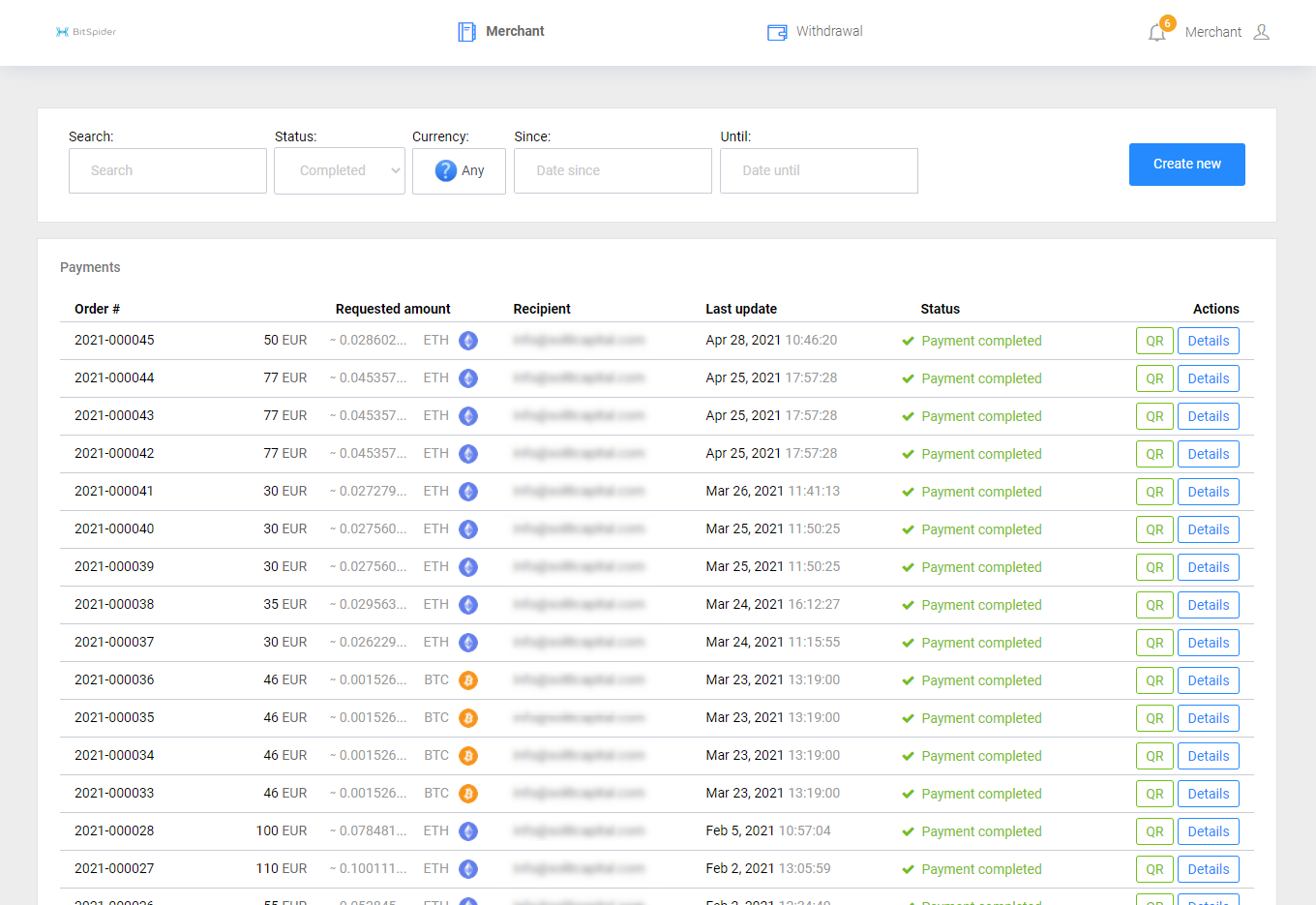
Task: Open QR for order 2021-000028
Action: click(1154, 831)
